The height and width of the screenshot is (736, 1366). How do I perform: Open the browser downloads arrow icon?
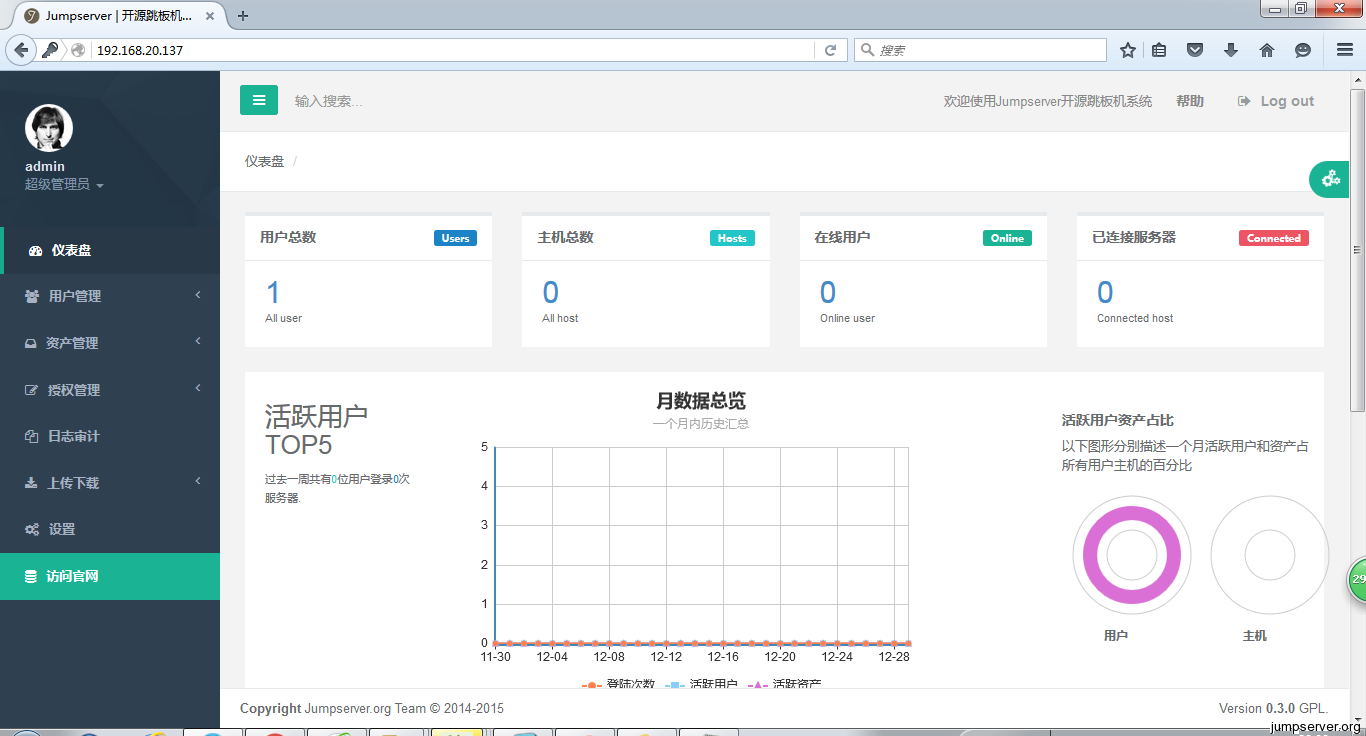point(1231,50)
